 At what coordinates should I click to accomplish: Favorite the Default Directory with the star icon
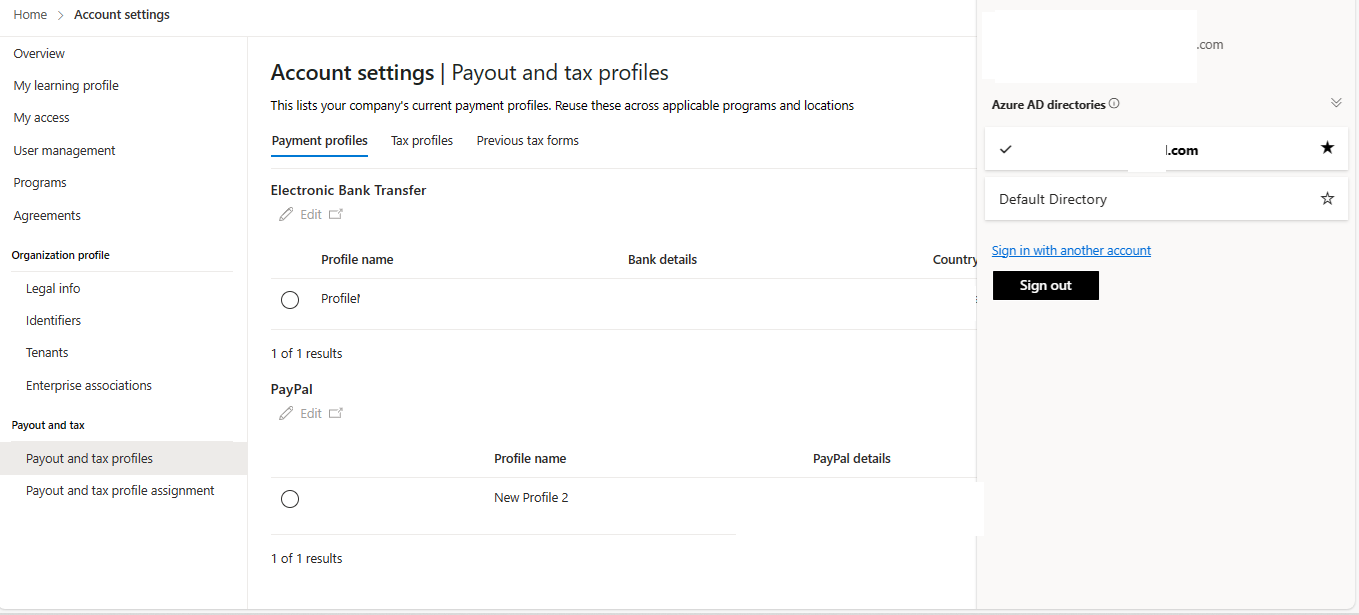(1327, 198)
